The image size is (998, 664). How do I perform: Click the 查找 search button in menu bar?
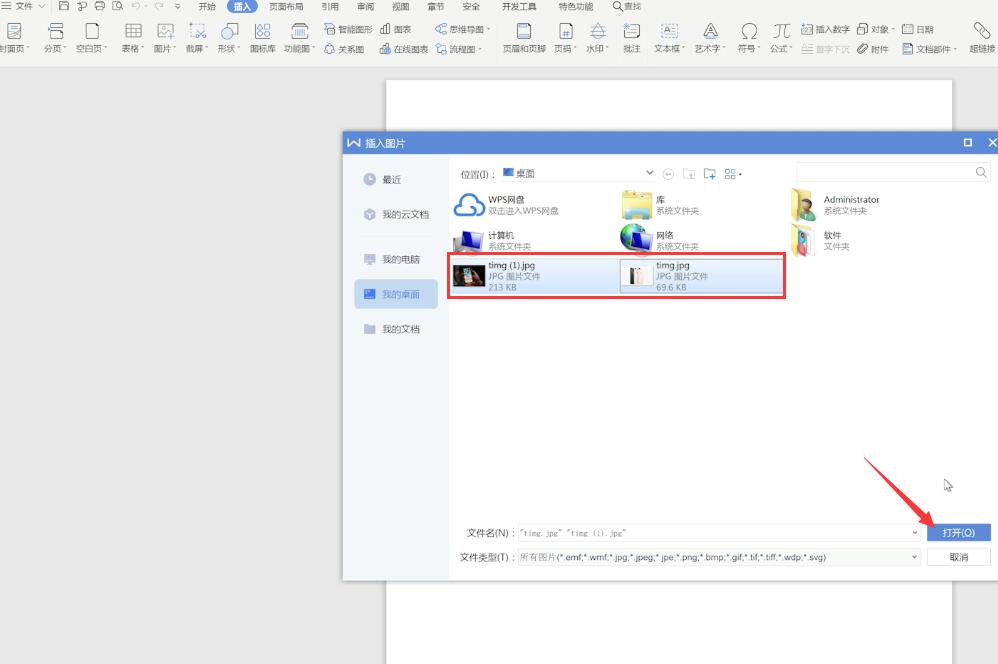[x=627, y=6]
